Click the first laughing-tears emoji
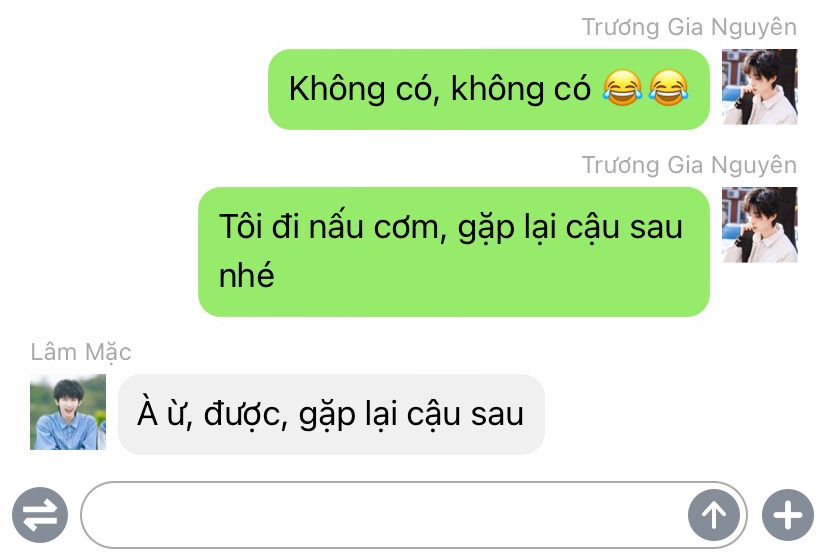 [x=623, y=88]
